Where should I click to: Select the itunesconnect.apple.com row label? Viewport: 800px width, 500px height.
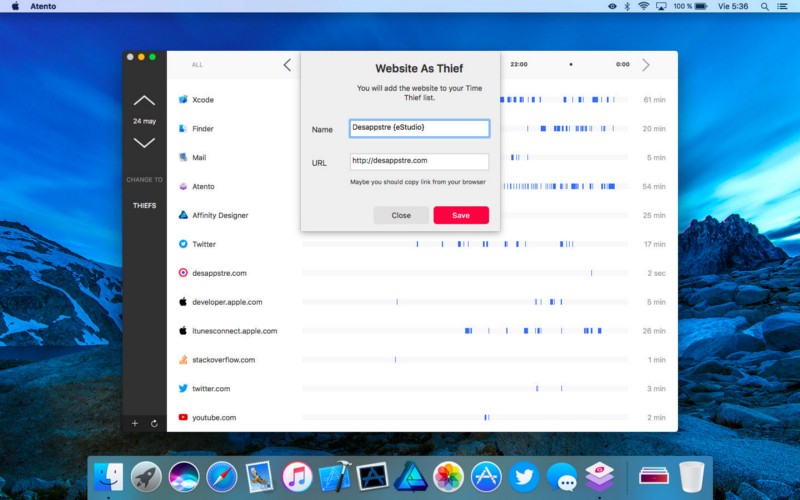(235, 331)
